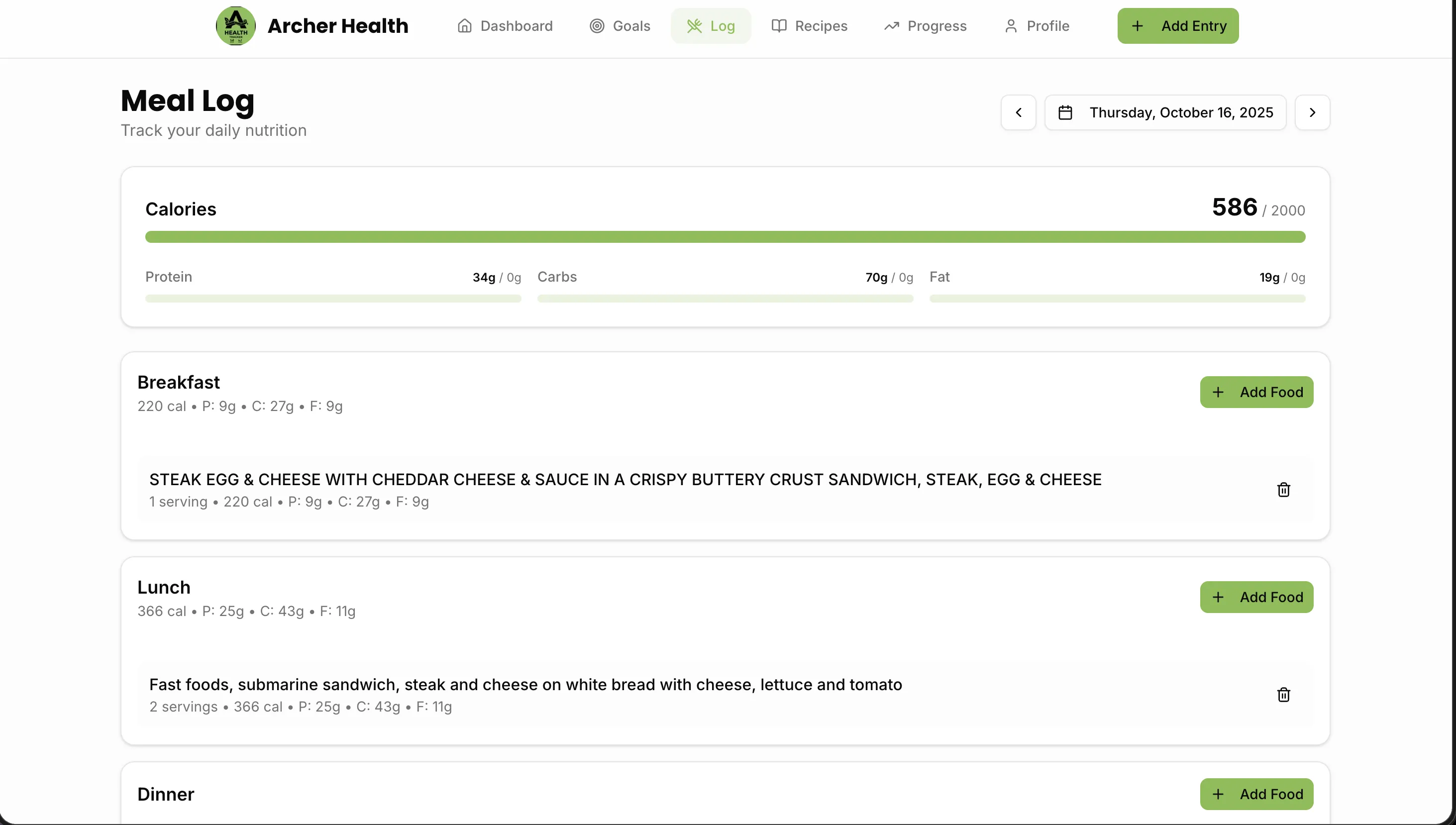Add food to Lunch
The width and height of the screenshot is (1456, 825).
[x=1256, y=597]
